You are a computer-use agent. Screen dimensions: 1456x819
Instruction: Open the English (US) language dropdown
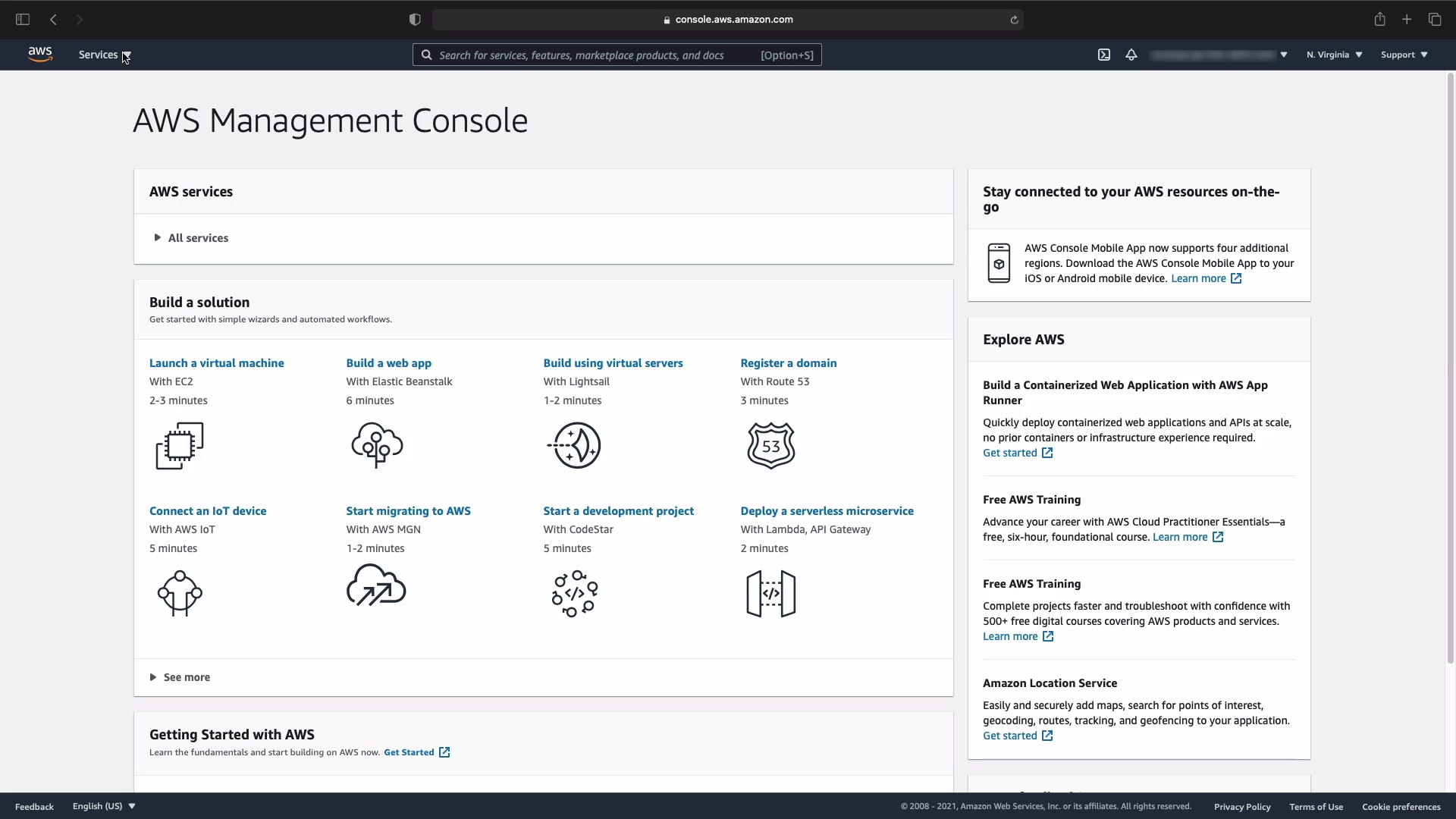104,806
